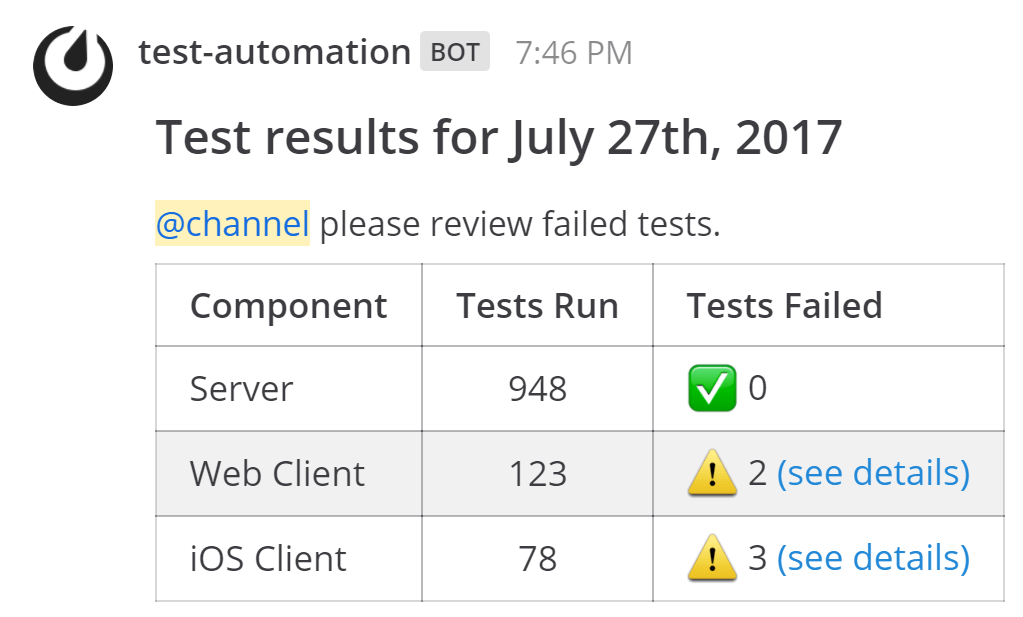Click the warning icon beside iOS Client failures

click(710, 558)
